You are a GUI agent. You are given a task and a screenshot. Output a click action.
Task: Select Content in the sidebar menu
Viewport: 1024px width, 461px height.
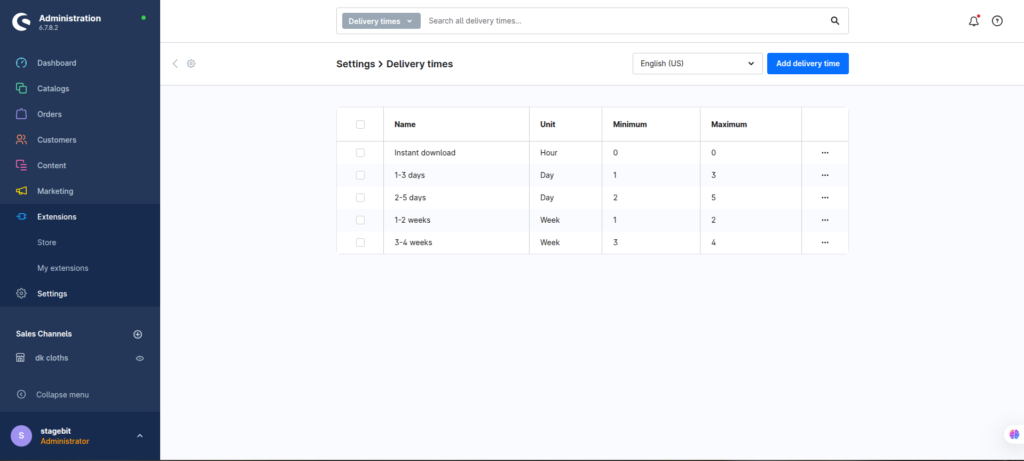(x=52, y=165)
